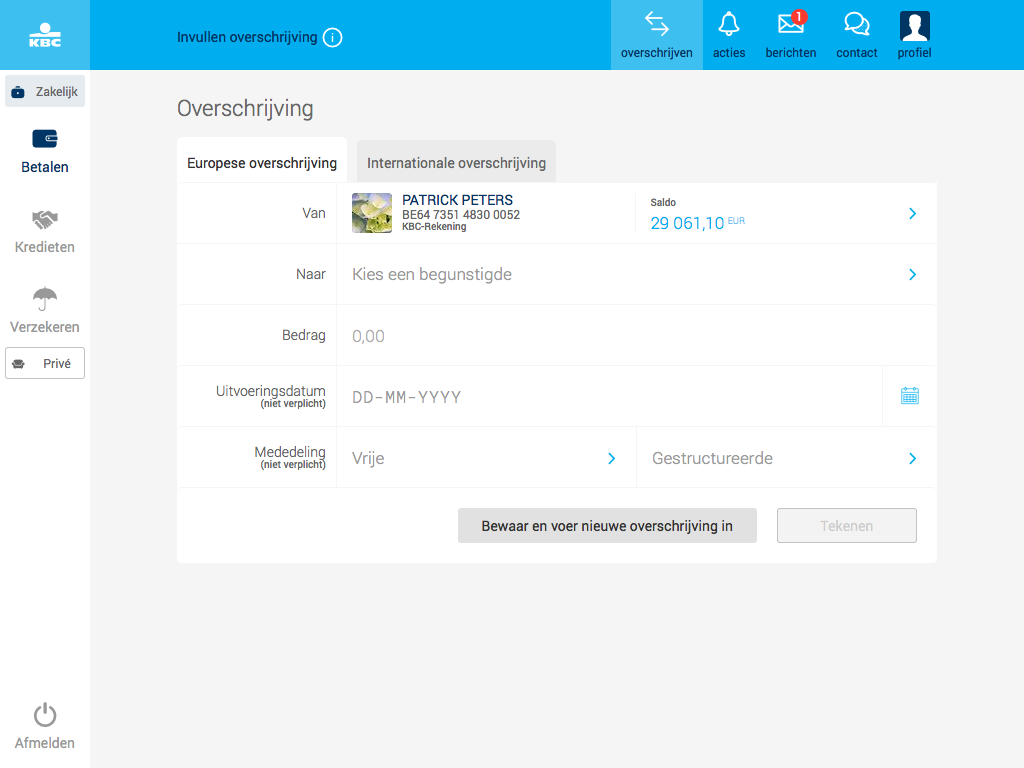The height and width of the screenshot is (768, 1024).
Task: Open the info icon beside Invullen overschrijving
Action: [333, 38]
